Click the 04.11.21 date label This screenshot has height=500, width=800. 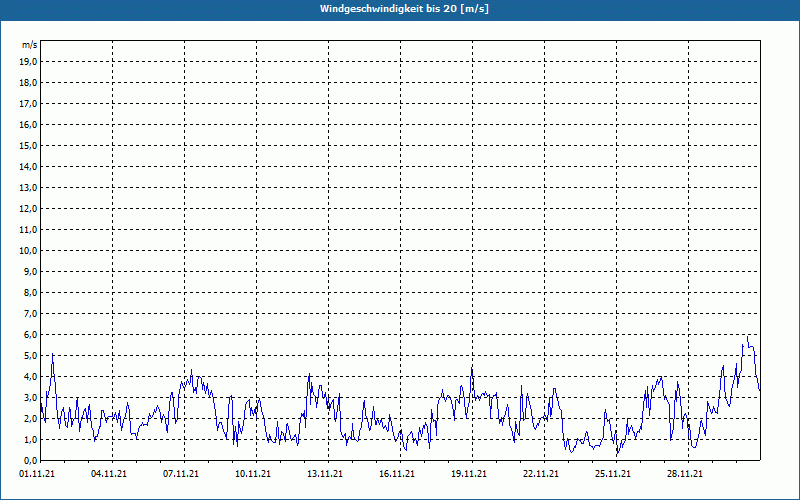pos(109,474)
